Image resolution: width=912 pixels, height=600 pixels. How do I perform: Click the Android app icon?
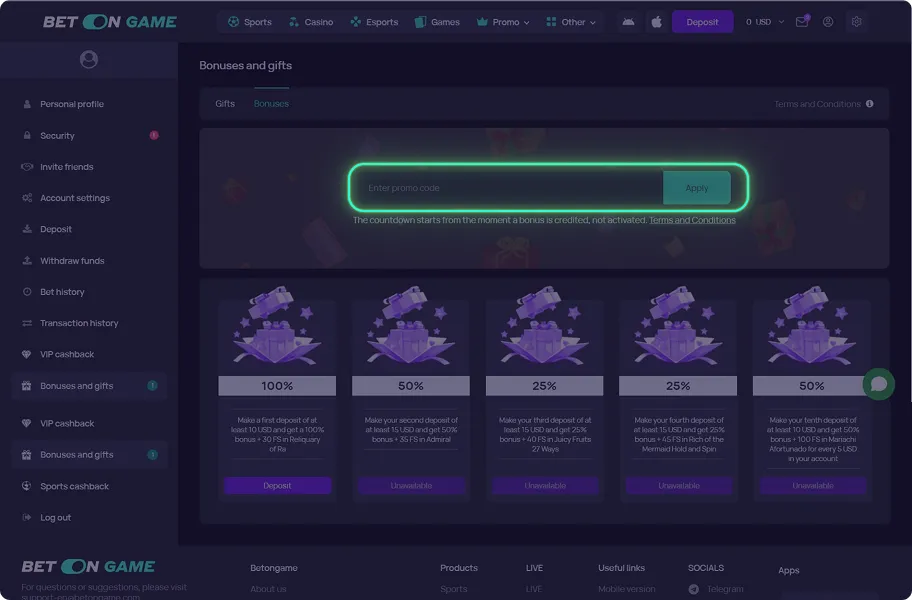628,20
